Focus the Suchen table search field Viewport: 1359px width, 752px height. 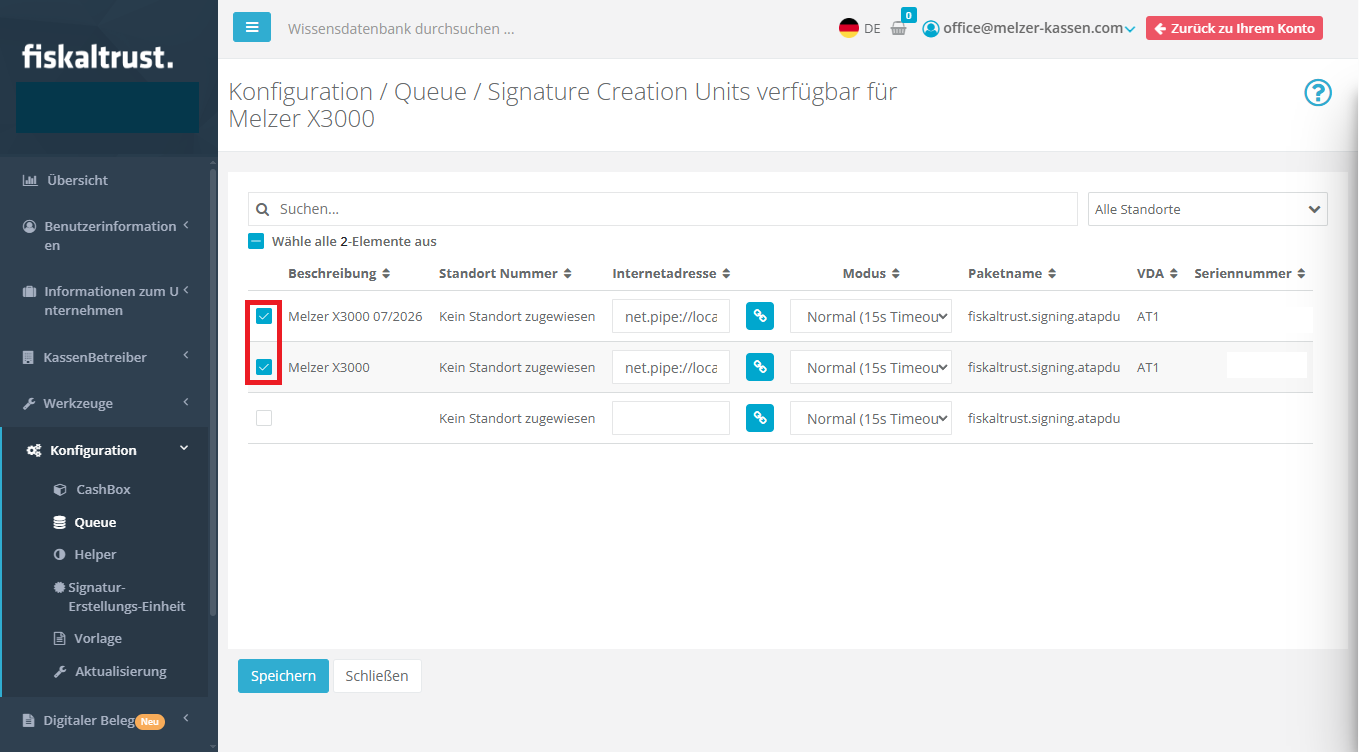coord(663,209)
